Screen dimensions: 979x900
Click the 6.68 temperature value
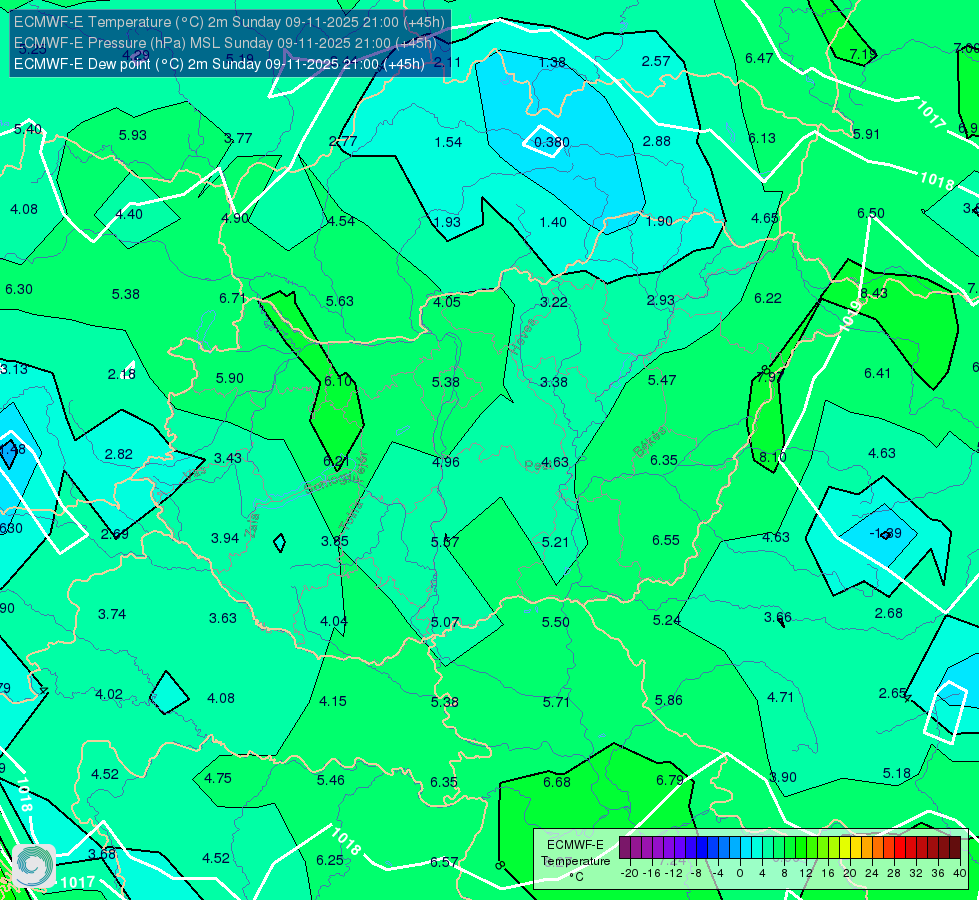pyautogui.click(x=557, y=782)
